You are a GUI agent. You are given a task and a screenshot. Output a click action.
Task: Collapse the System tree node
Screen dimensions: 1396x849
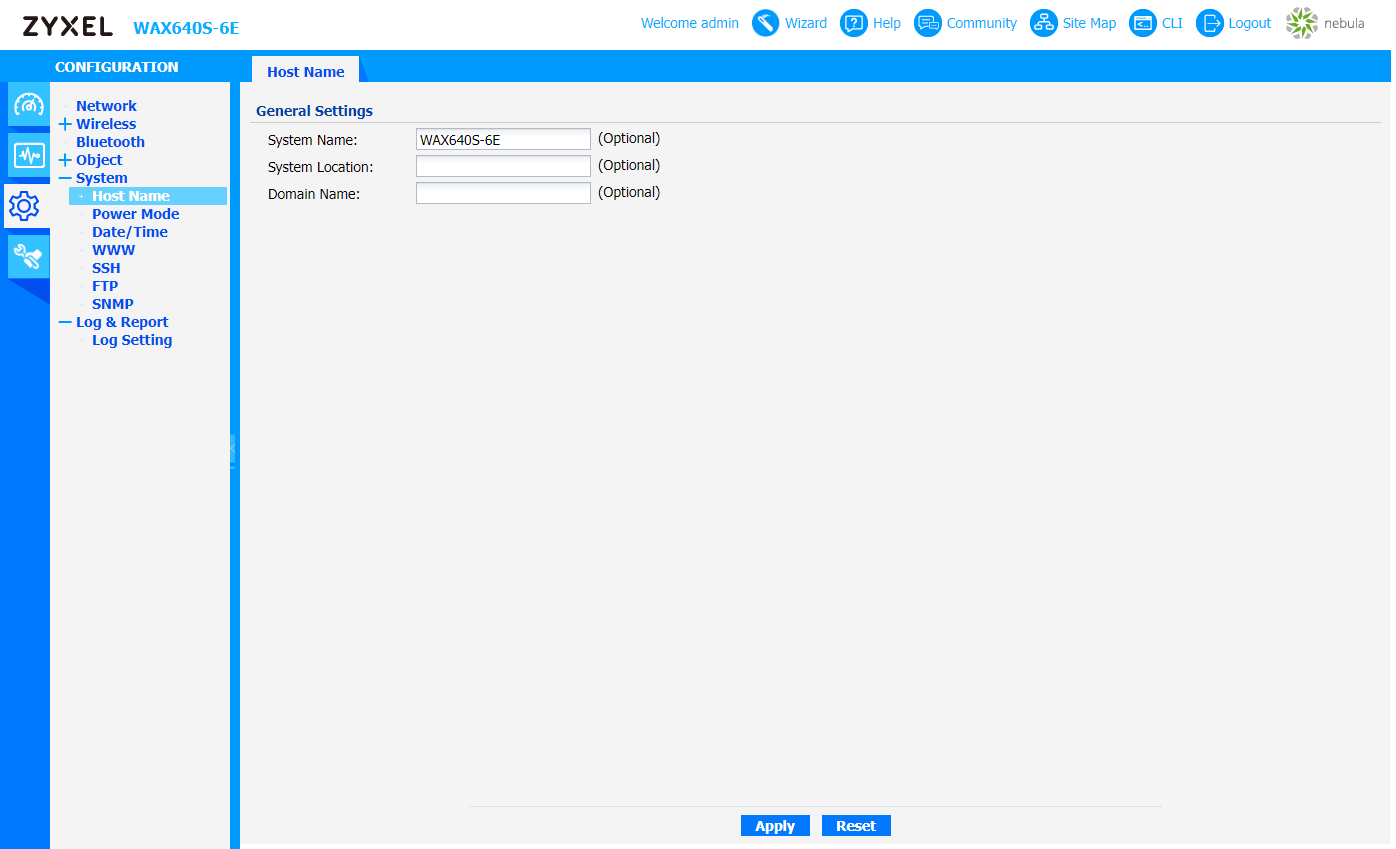click(x=66, y=178)
